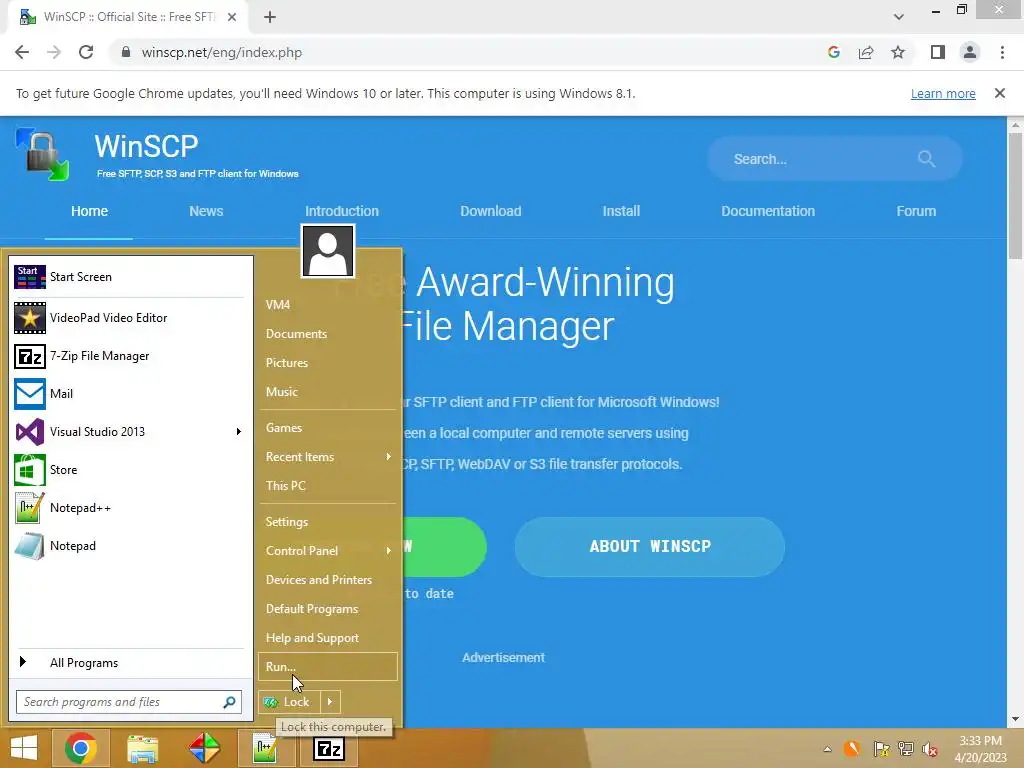Click the Windows Start button
This screenshot has height=768, width=1024.
[24, 748]
